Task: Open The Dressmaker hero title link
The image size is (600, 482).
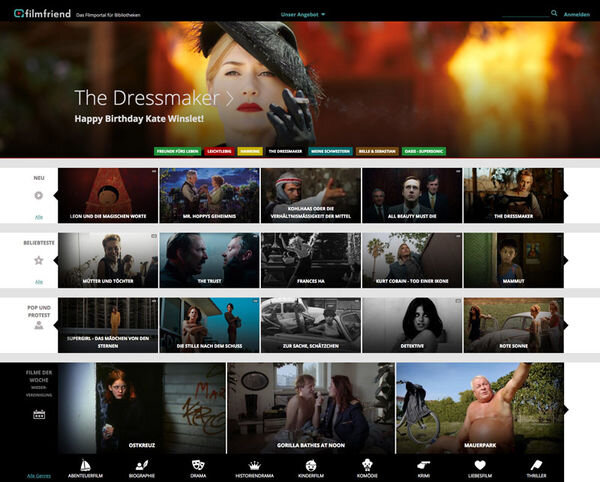Action: 153,98
